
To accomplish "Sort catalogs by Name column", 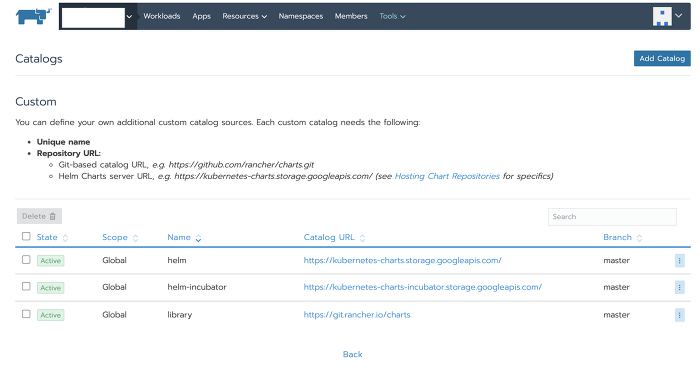I will [184, 238].
